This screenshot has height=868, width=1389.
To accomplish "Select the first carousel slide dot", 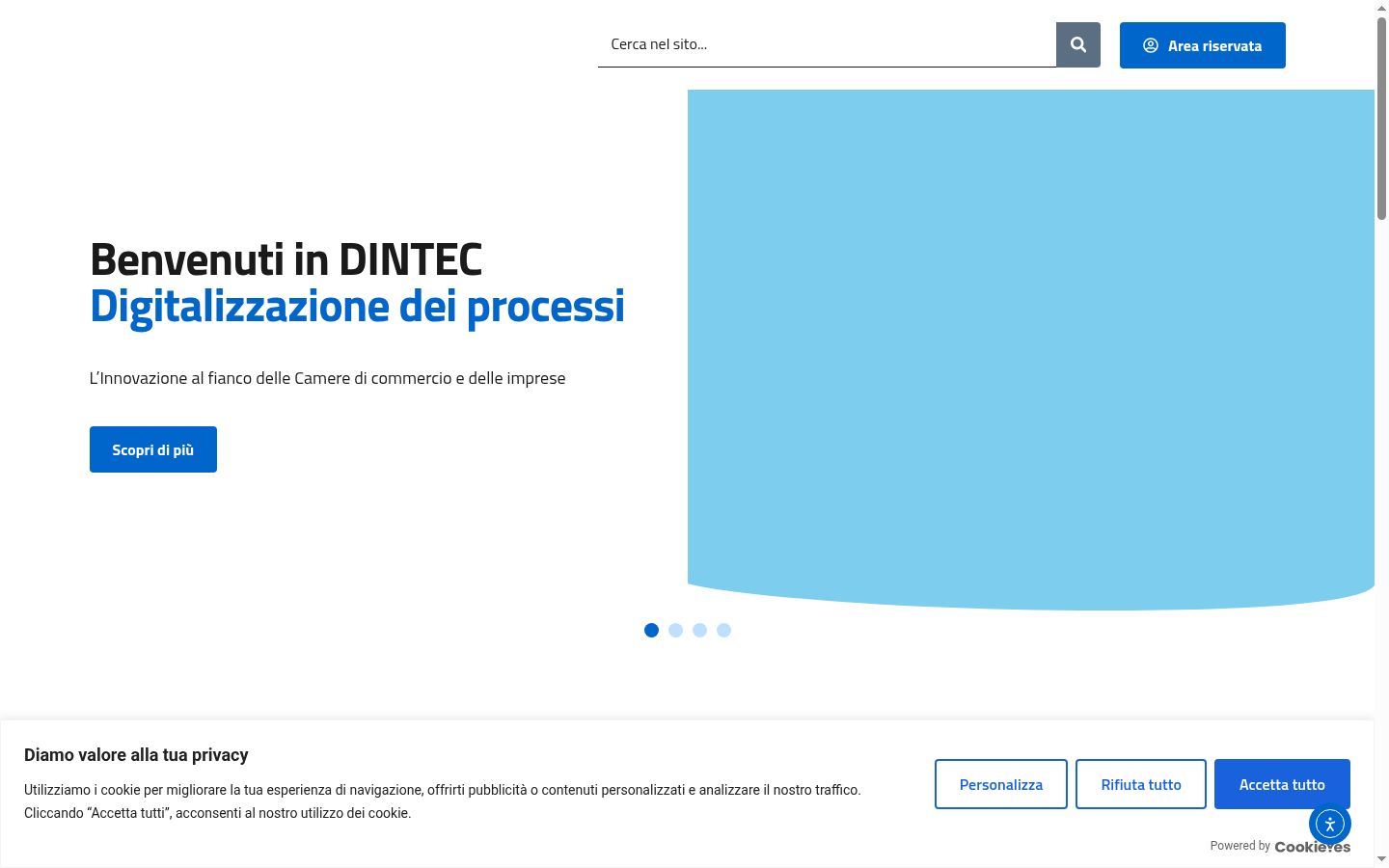I will [x=651, y=630].
